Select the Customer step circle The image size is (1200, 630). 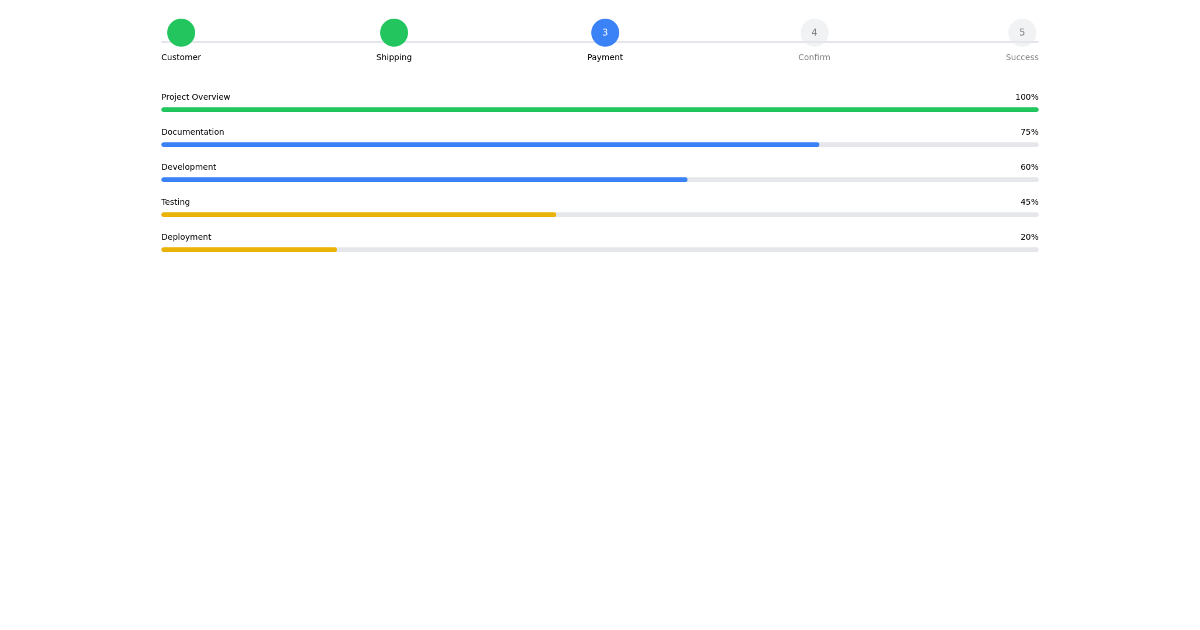pos(181,32)
